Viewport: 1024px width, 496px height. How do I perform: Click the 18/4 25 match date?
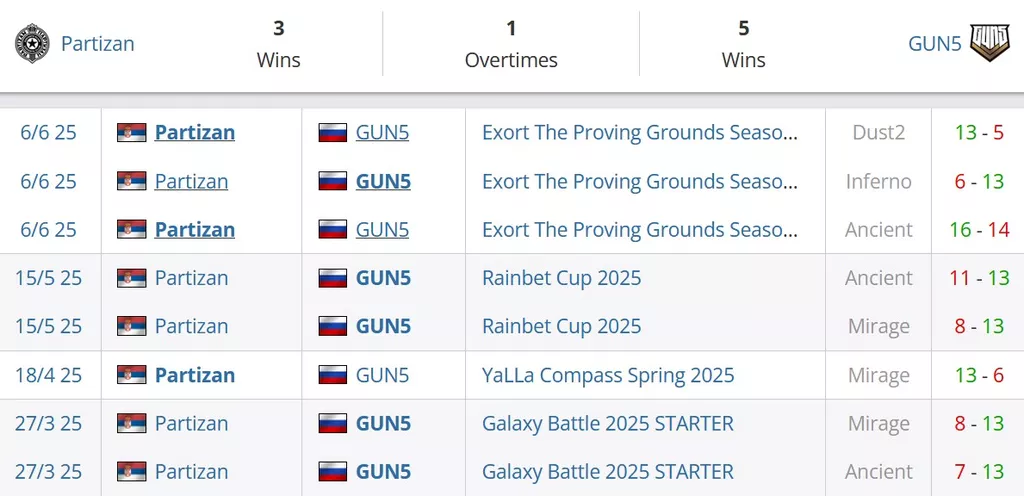click(x=48, y=375)
